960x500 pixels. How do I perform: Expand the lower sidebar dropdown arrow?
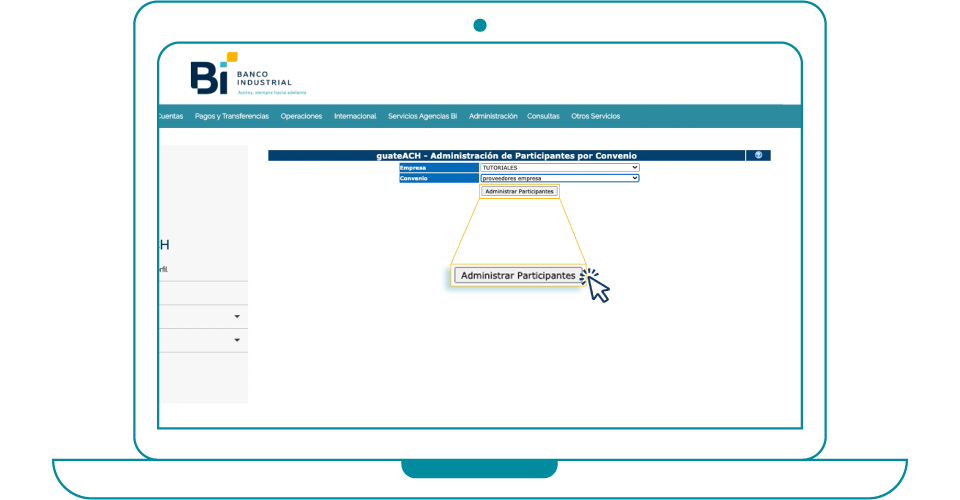(x=237, y=341)
